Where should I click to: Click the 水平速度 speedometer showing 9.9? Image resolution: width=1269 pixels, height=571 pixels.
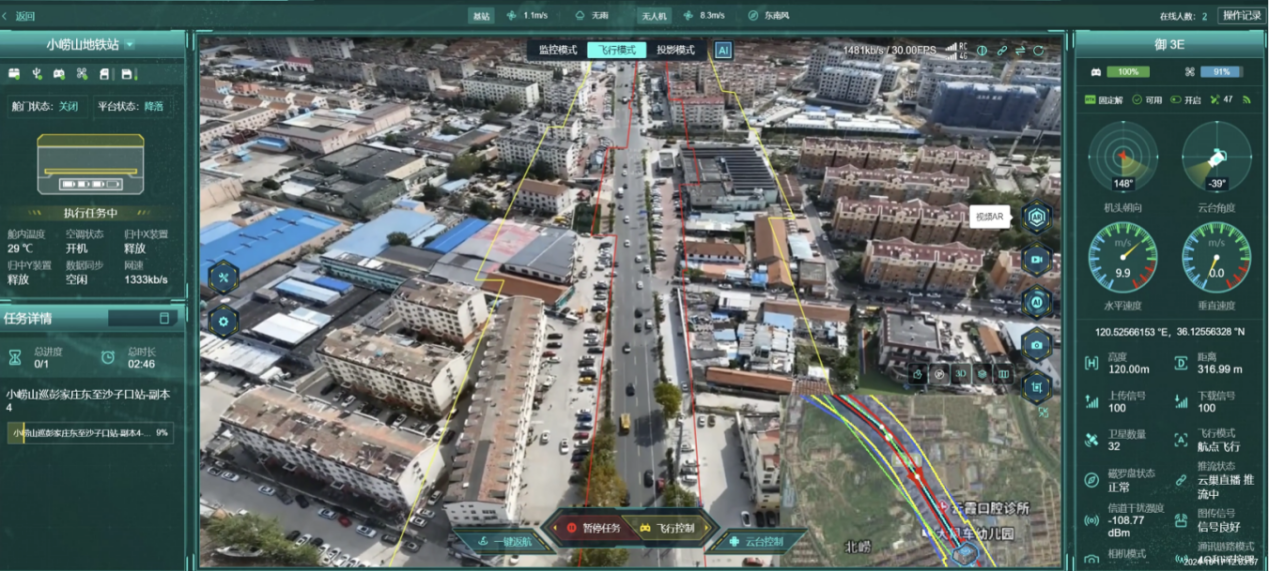click(x=1123, y=258)
